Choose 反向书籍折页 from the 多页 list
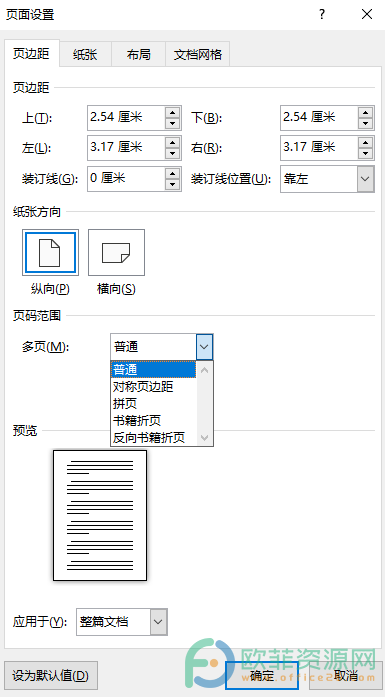The image size is (385, 697). click(153, 438)
